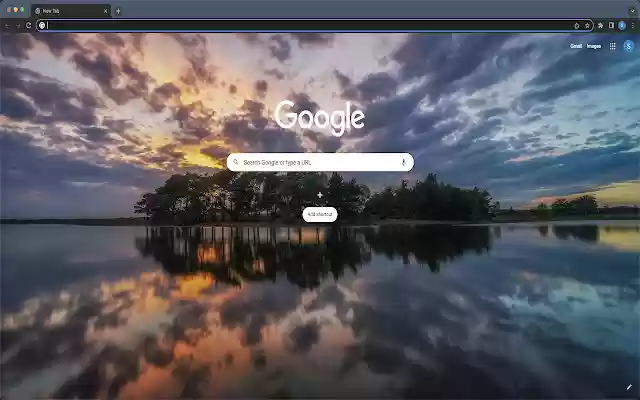
Task: Open the Extensions puzzle icon
Action: tap(600, 25)
